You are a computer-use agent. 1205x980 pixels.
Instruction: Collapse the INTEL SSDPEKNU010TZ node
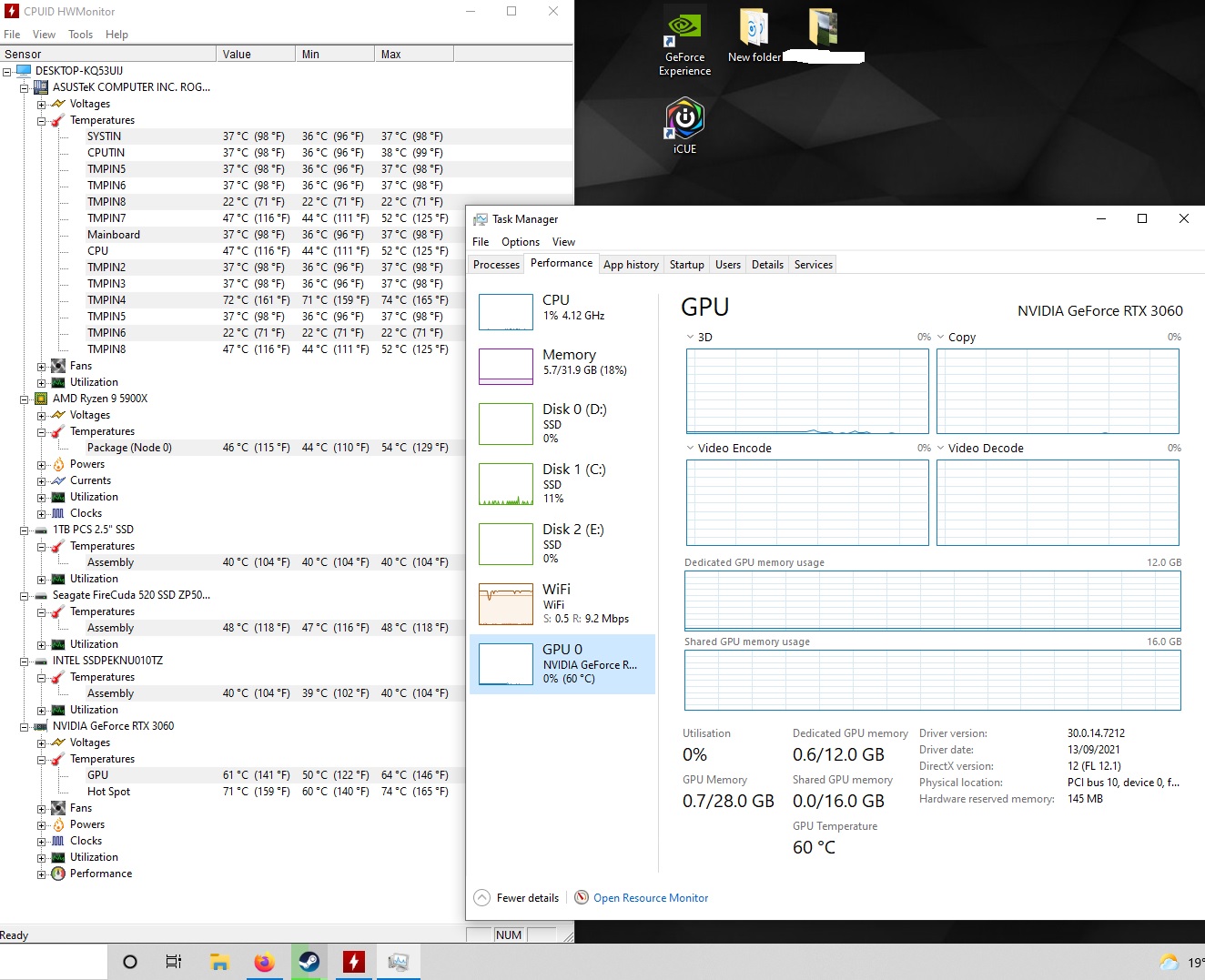(x=25, y=661)
